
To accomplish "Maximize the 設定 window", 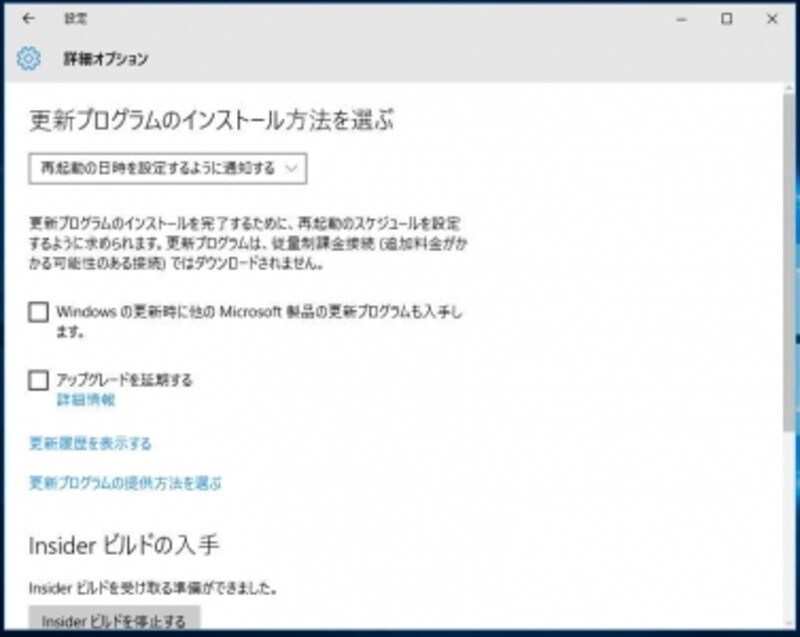I will click(x=727, y=19).
